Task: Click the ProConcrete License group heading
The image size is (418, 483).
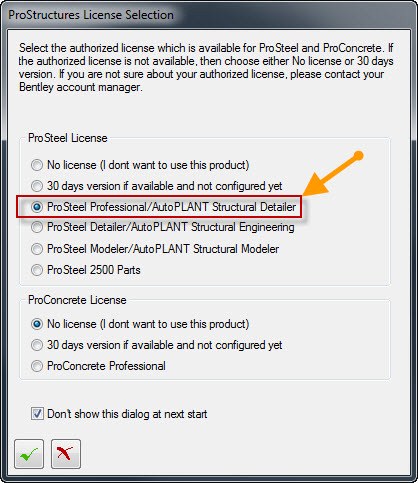Action: coord(77,300)
